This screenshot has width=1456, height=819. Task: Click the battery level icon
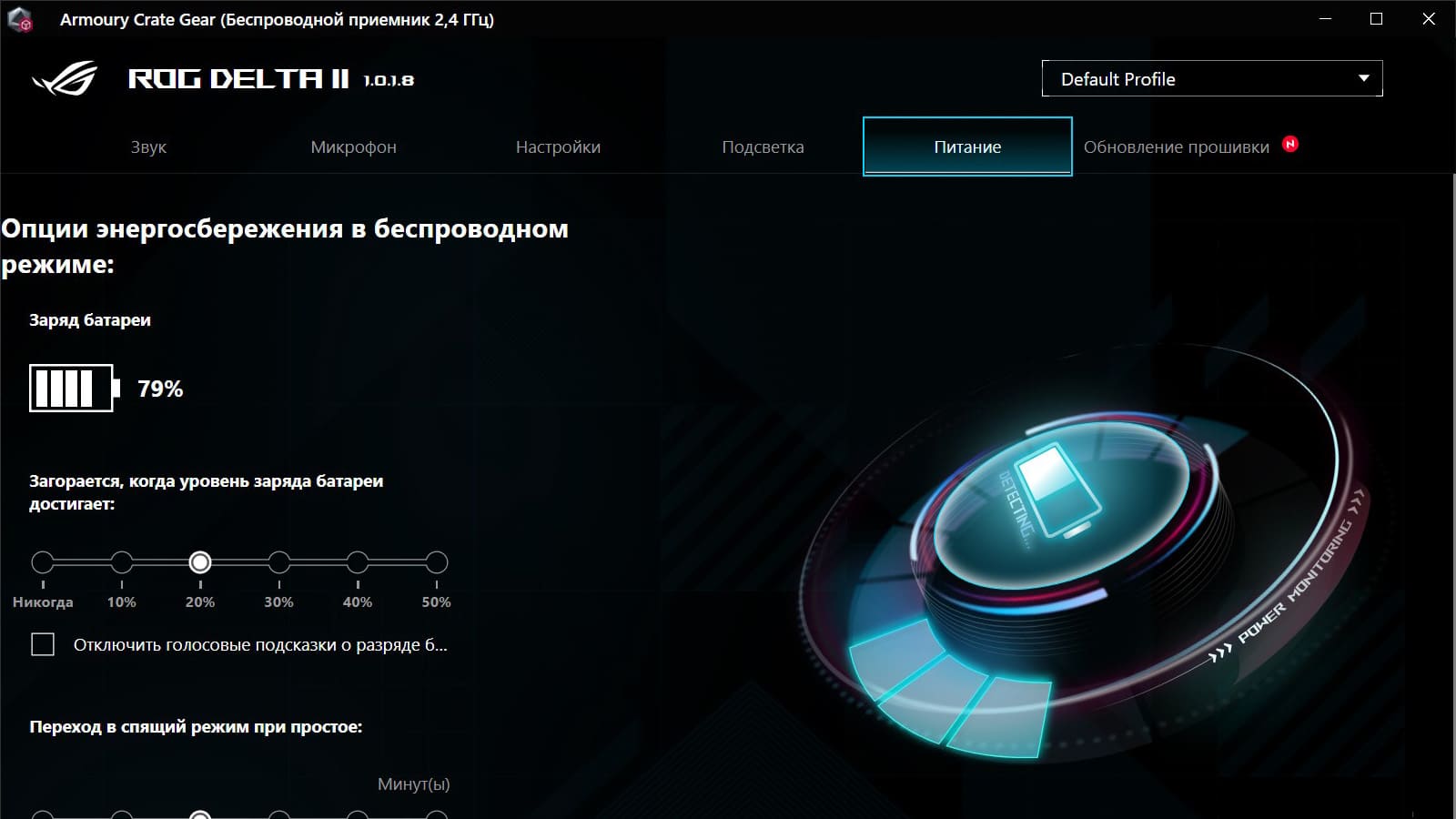pos(75,389)
